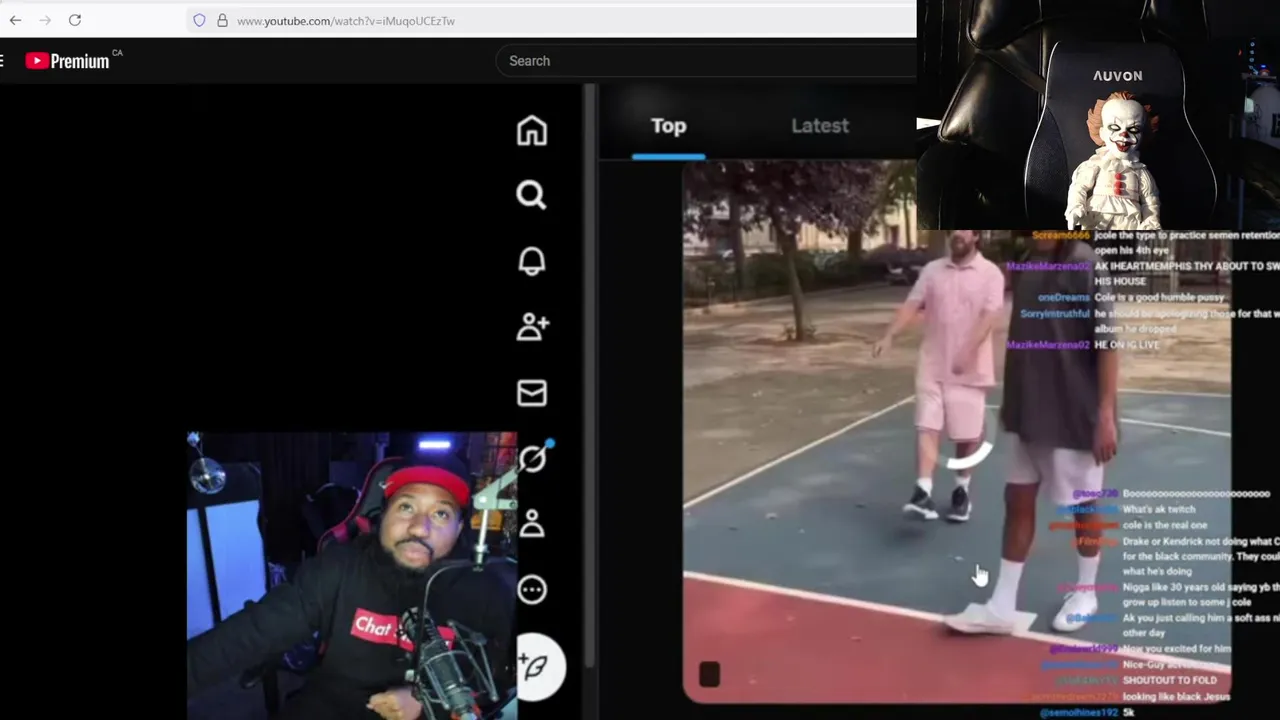Click chat message "cole is the real one"
Viewport: 1280px width, 720px height.
1165,525
